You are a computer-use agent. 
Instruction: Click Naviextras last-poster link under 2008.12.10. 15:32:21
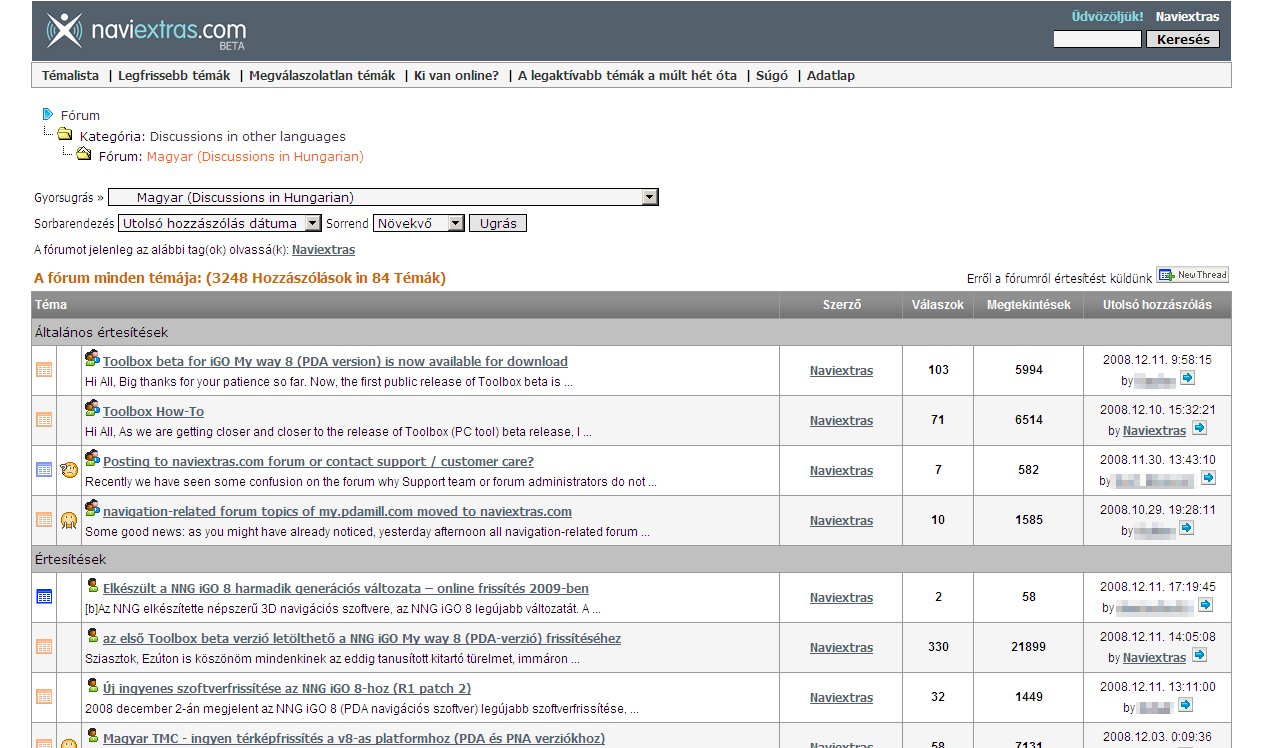click(x=1154, y=430)
